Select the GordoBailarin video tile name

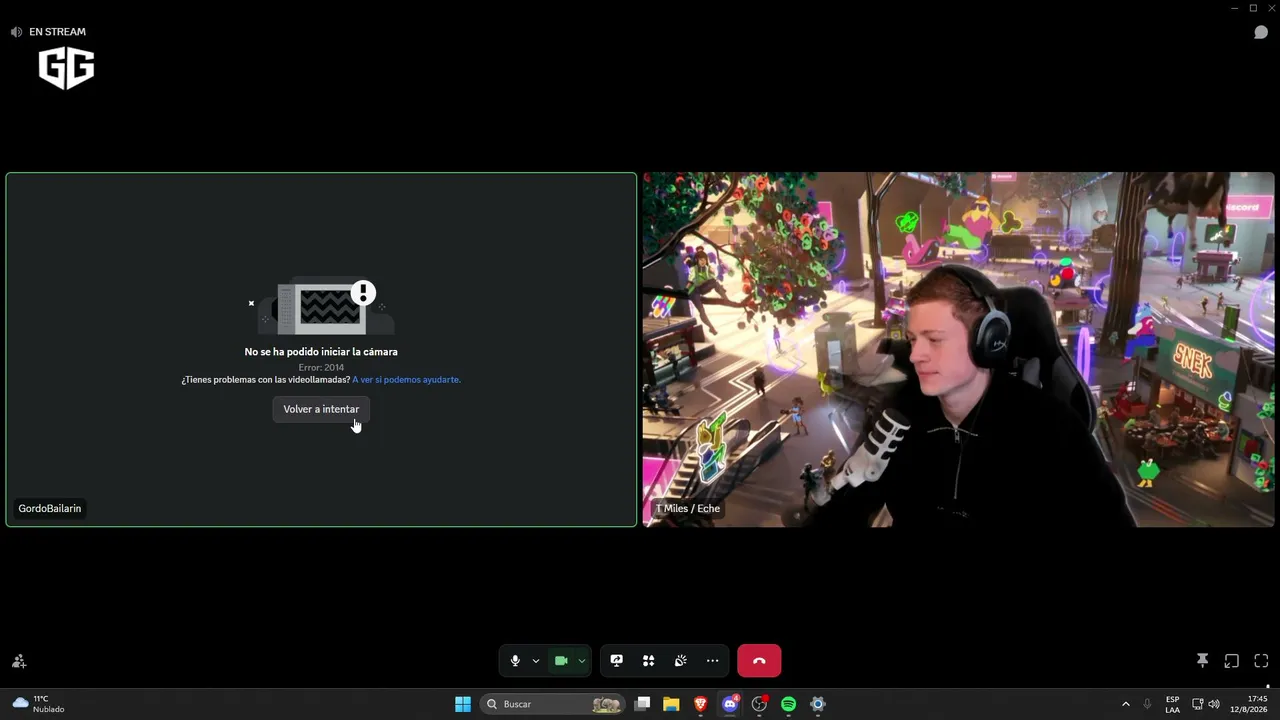coord(50,509)
